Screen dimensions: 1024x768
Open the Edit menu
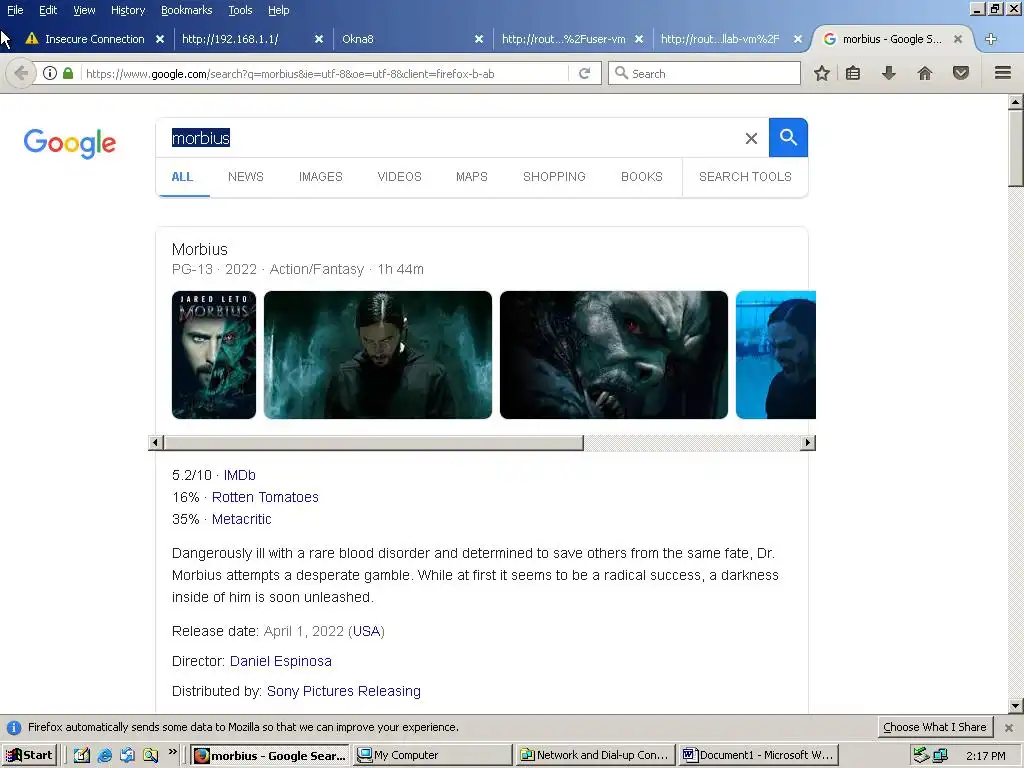point(48,10)
